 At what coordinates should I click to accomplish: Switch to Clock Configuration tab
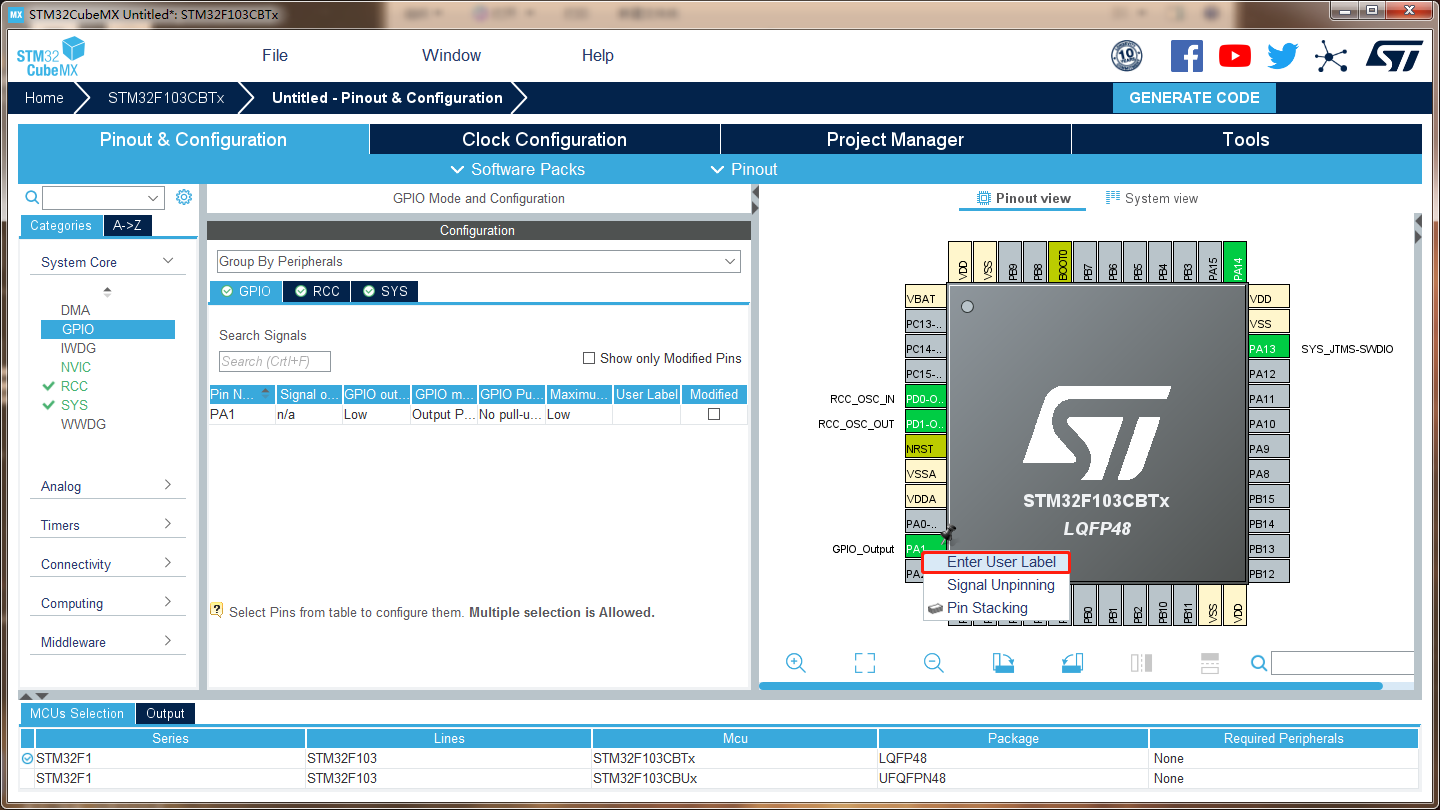(544, 140)
